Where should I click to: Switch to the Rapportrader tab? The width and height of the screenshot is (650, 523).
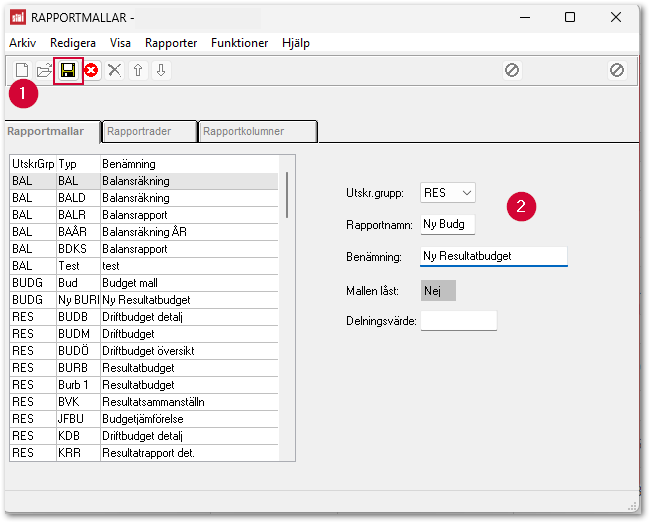[149, 131]
